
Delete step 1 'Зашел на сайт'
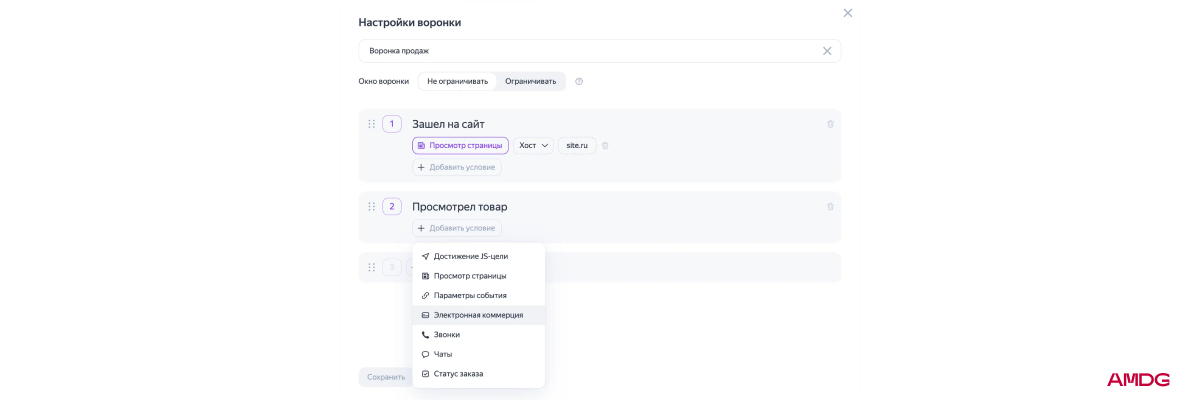tap(830, 124)
